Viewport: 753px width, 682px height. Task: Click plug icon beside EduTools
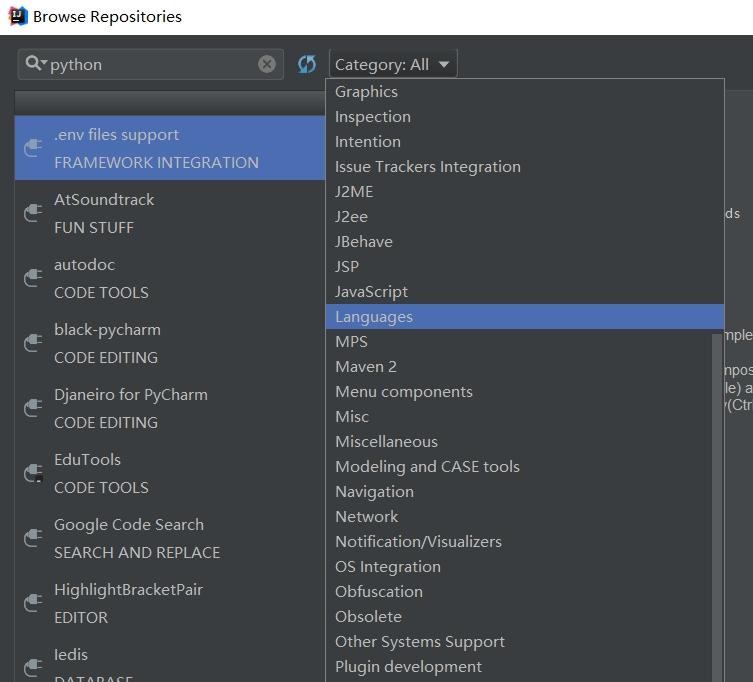click(x=34, y=473)
